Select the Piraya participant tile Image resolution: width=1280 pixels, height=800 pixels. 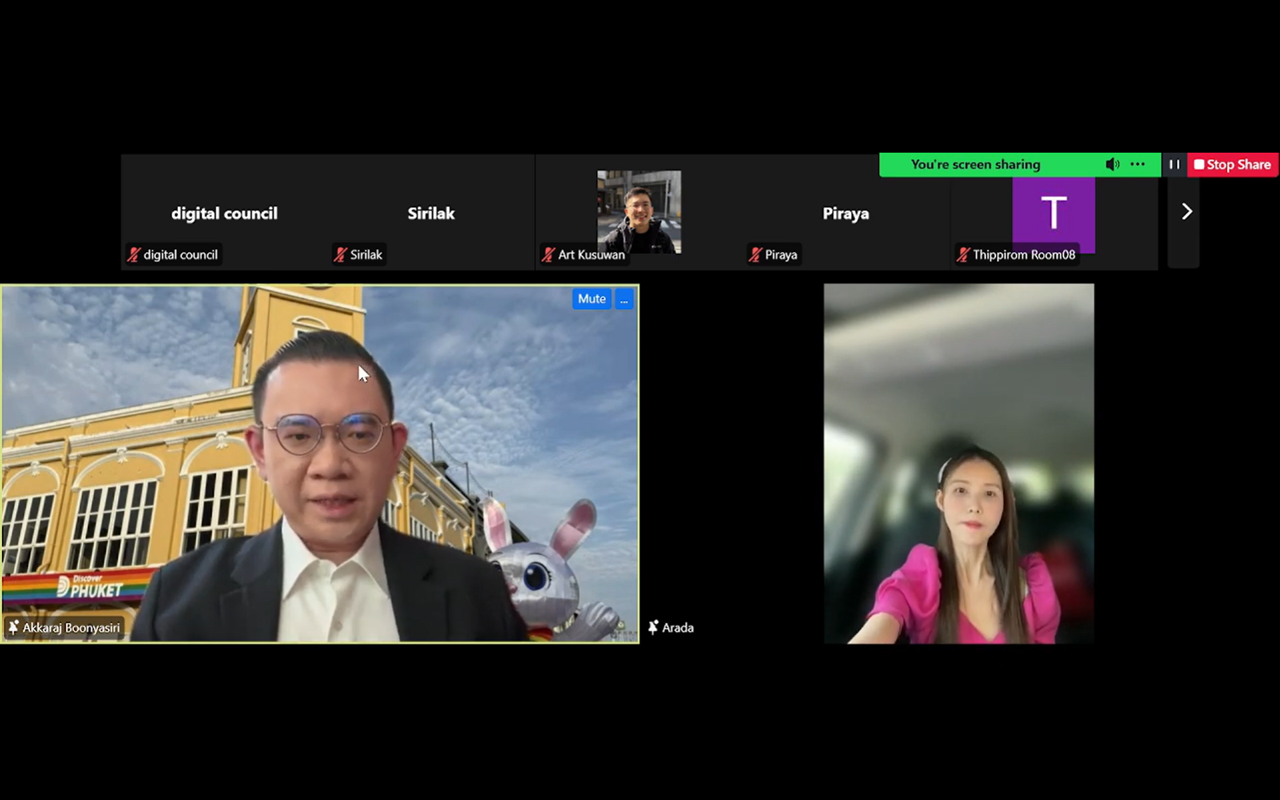pyautogui.click(x=846, y=212)
